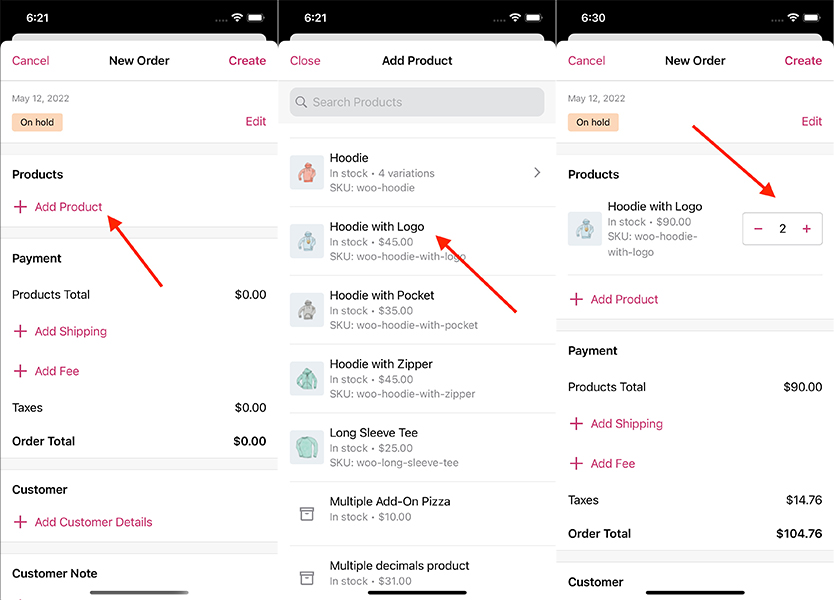The height and width of the screenshot is (600, 834).
Task: Increase Hoodie with Logo quantity with plus
Action: (x=806, y=229)
